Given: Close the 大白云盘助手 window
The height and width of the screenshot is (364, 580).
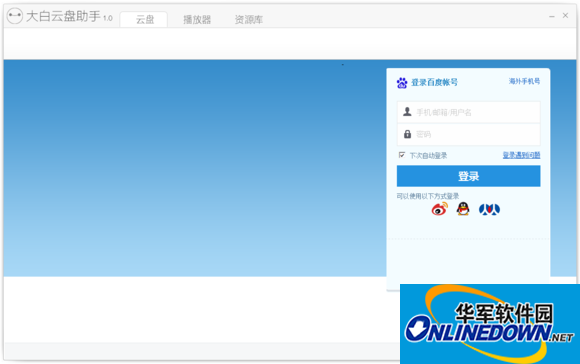Looking at the screenshot, I should click(565, 16).
